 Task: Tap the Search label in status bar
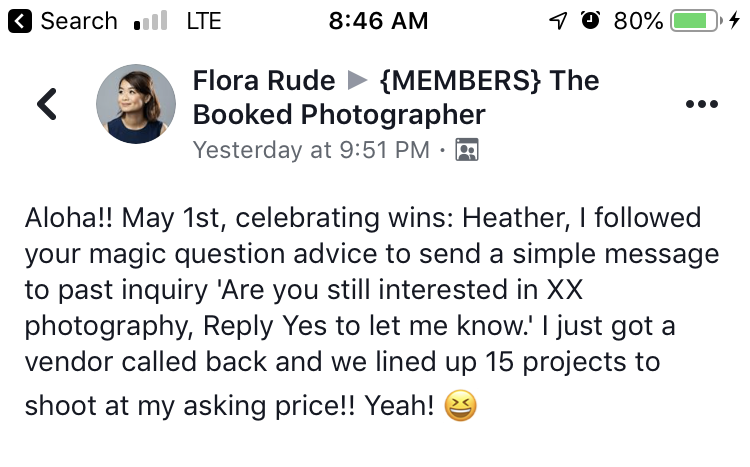tap(79, 21)
